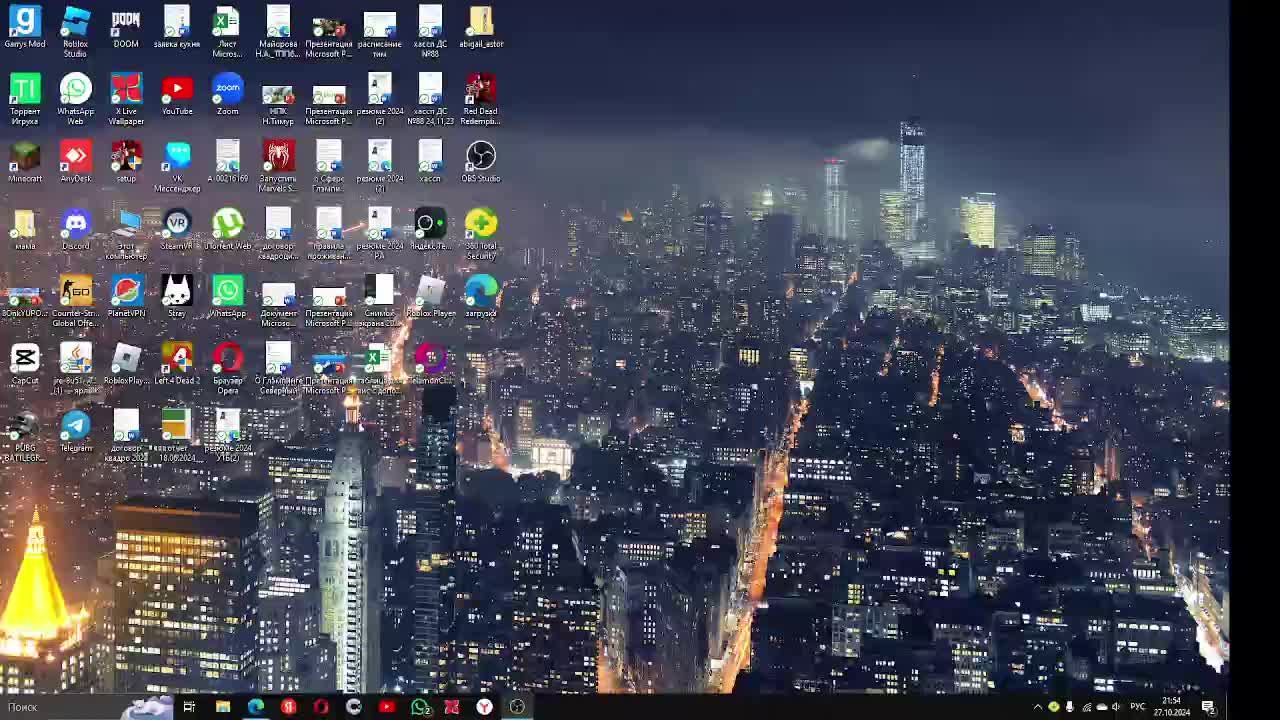Open the YouTube icon on the taskbar
This screenshot has width=1280, height=720.
pyautogui.click(x=387, y=707)
